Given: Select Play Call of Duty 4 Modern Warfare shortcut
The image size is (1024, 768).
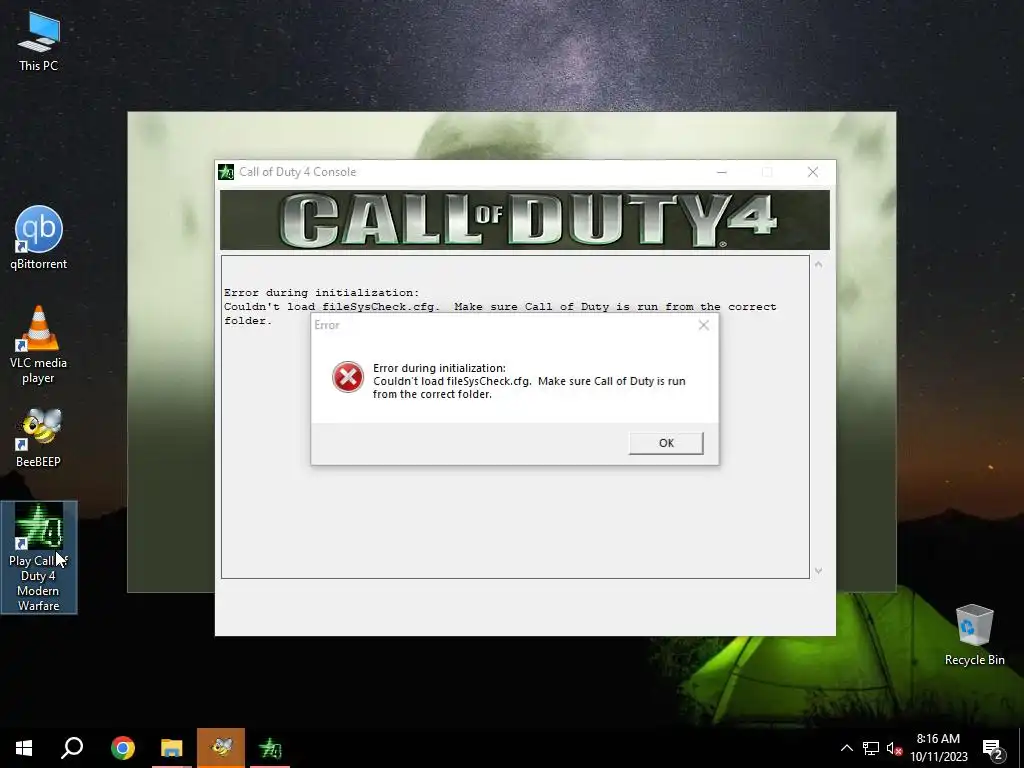Looking at the screenshot, I should coord(39,557).
